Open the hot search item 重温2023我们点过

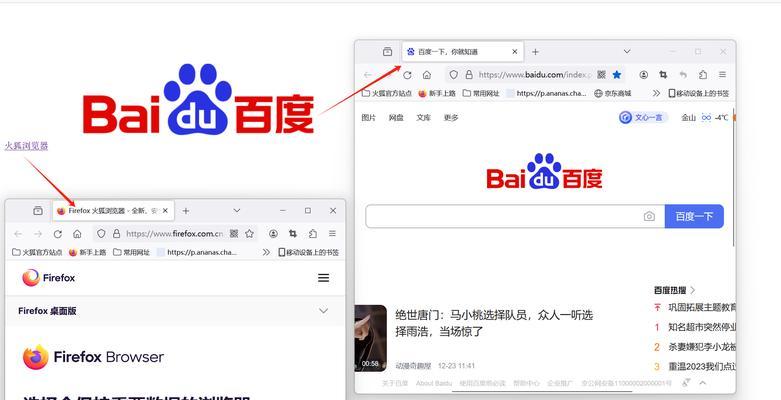pyautogui.click(x=701, y=366)
